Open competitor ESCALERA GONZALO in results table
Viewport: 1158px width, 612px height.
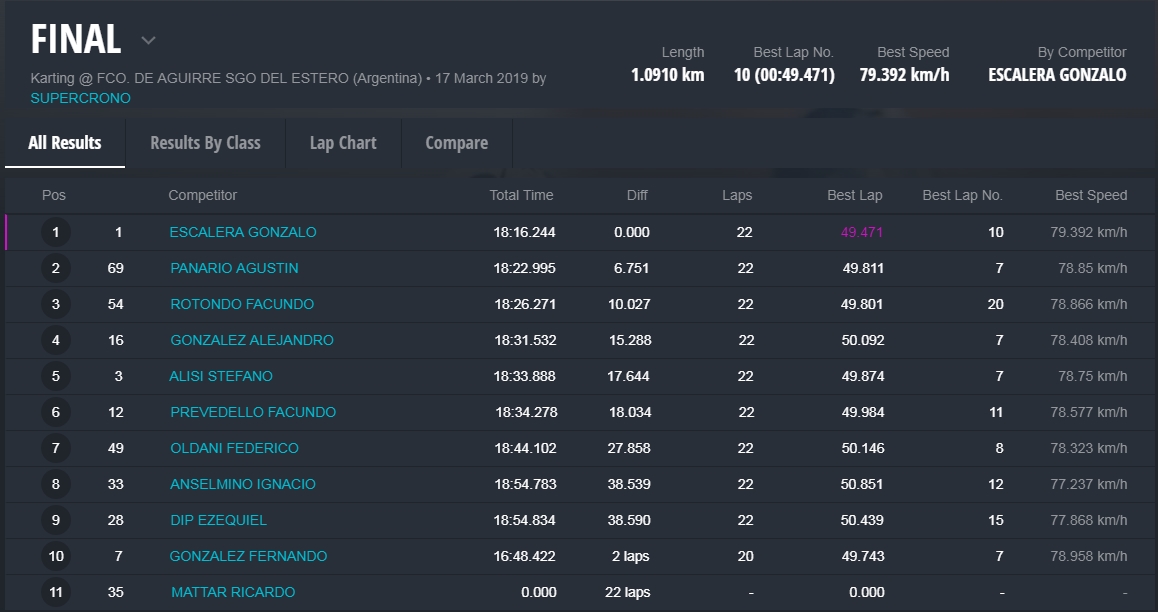coord(243,232)
